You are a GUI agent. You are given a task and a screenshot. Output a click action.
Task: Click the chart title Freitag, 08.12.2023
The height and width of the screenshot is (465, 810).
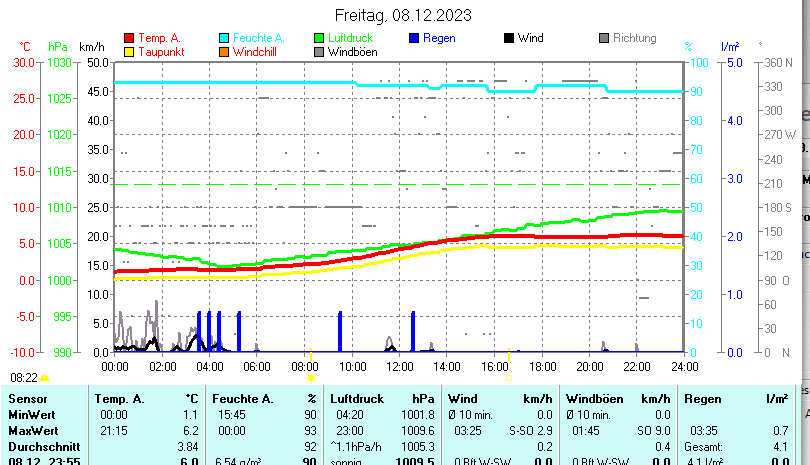click(404, 15)
